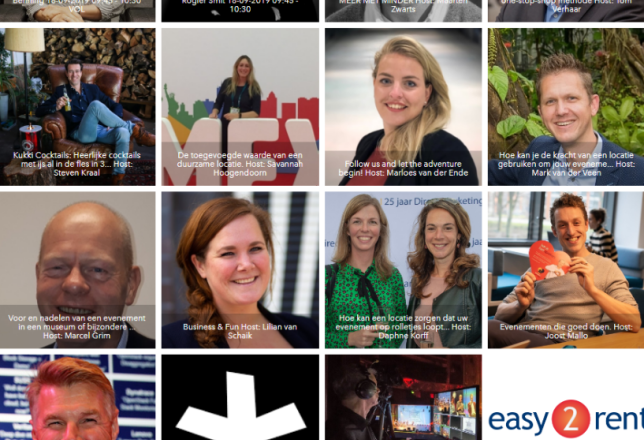Click the white arrow logo on black tile

point(240,397)
